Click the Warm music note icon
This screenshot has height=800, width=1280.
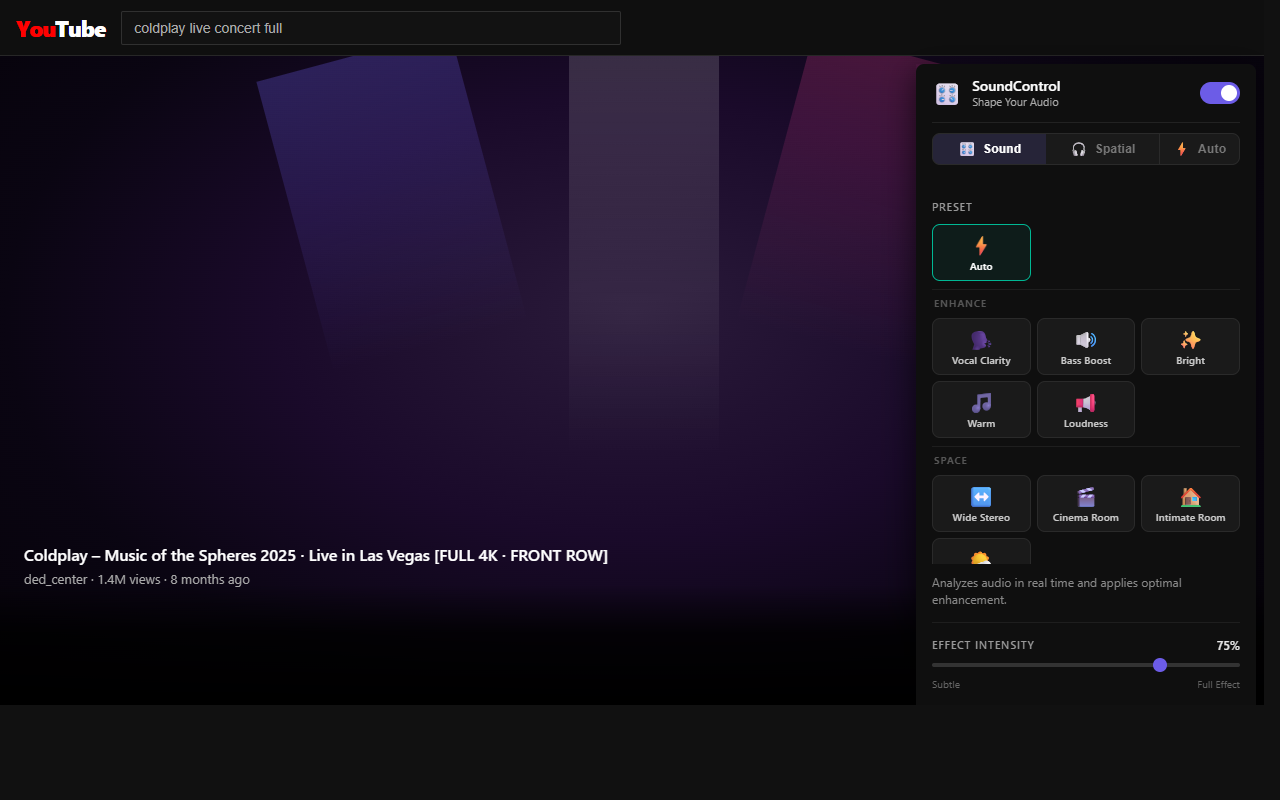point(981,403)
